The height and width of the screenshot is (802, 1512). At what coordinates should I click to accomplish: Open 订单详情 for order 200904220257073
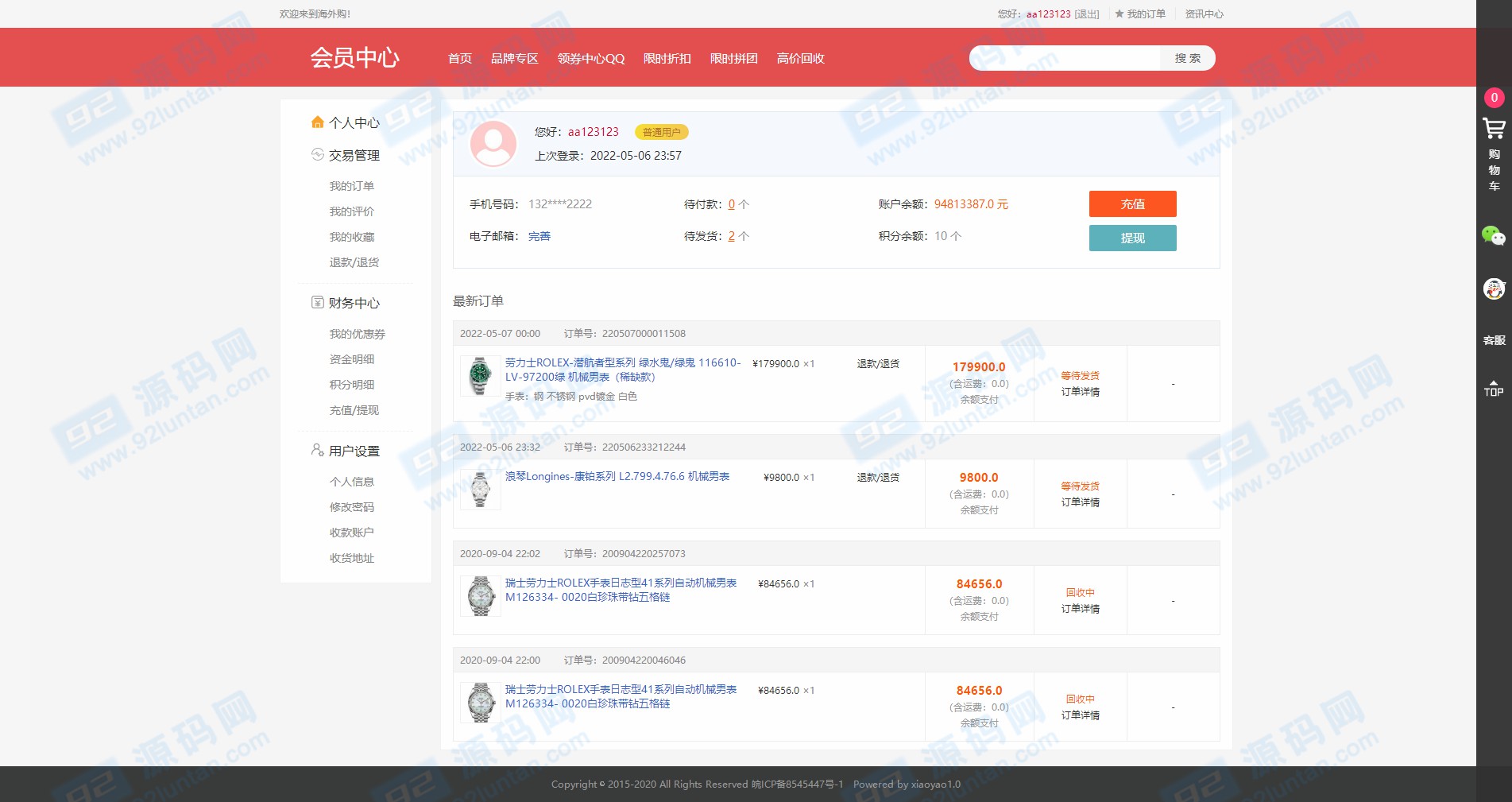pyautogui.click(x=1081, y=609)
